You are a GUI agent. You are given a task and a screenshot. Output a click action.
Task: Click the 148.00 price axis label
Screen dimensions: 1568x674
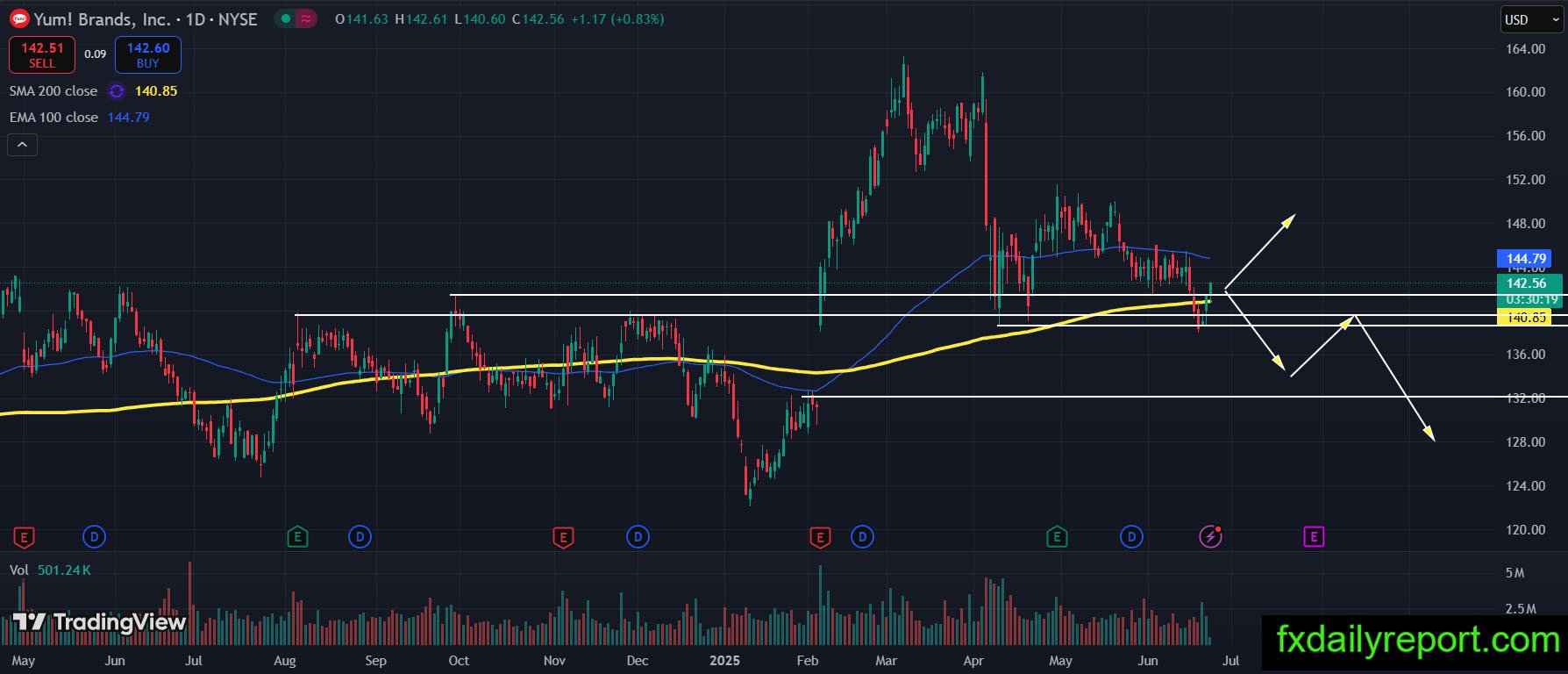pyautogui.click(x=1526, y=224)
